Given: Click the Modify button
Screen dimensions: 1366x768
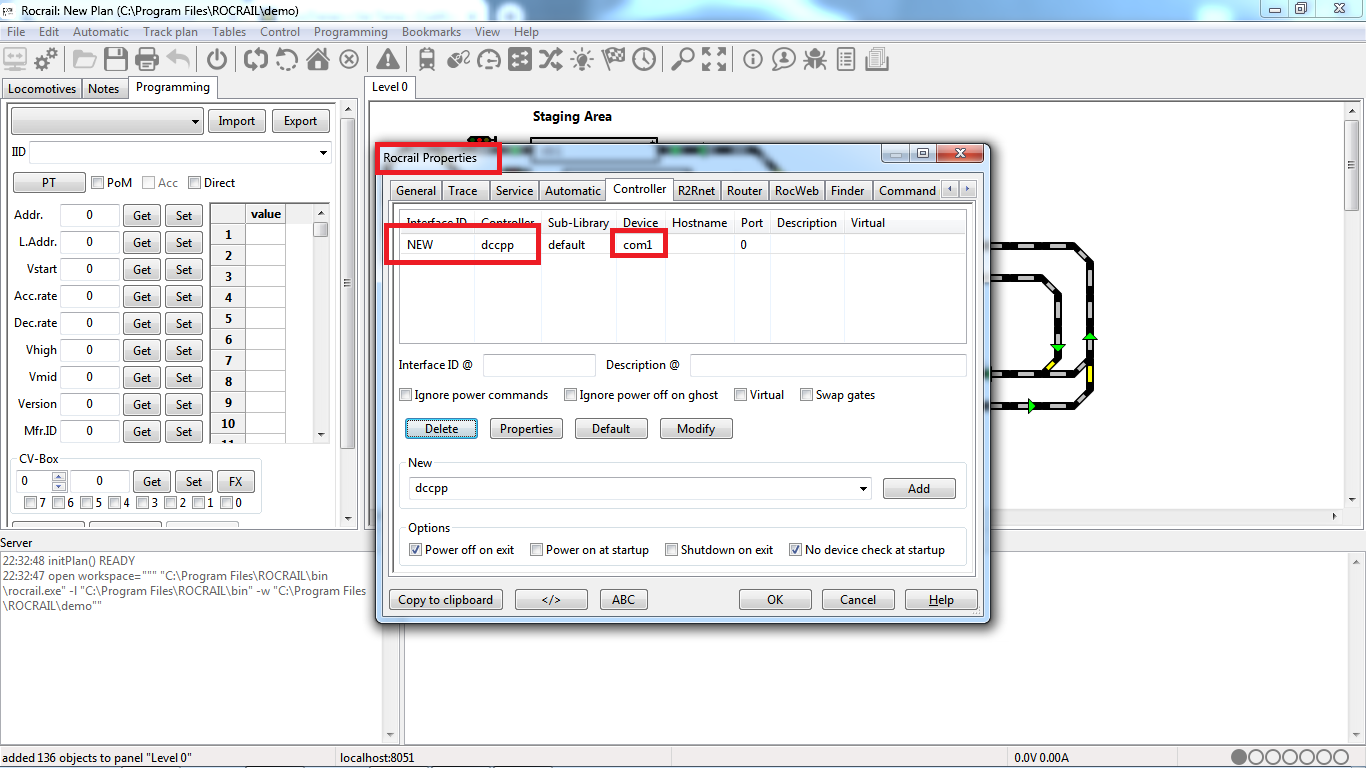Looking at the screenshot, I should pos(696,429).
